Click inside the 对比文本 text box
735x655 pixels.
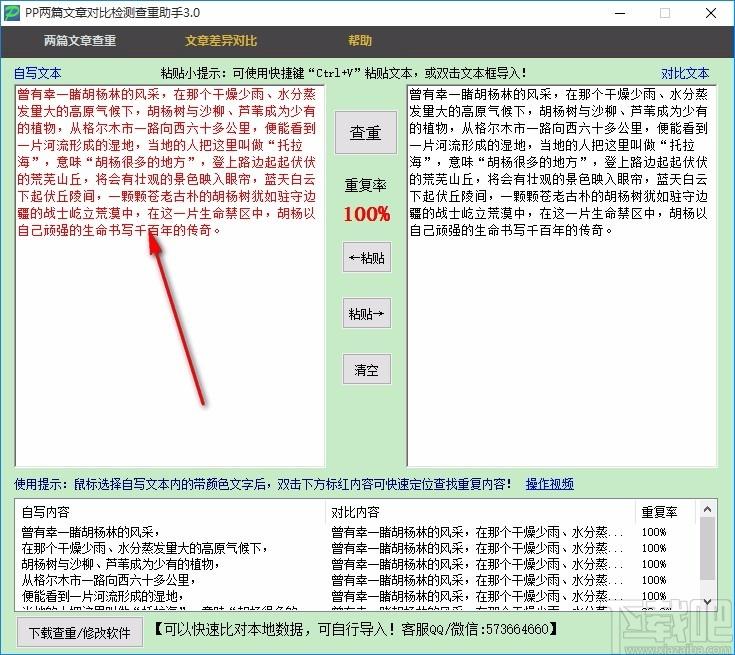[562, 276]
